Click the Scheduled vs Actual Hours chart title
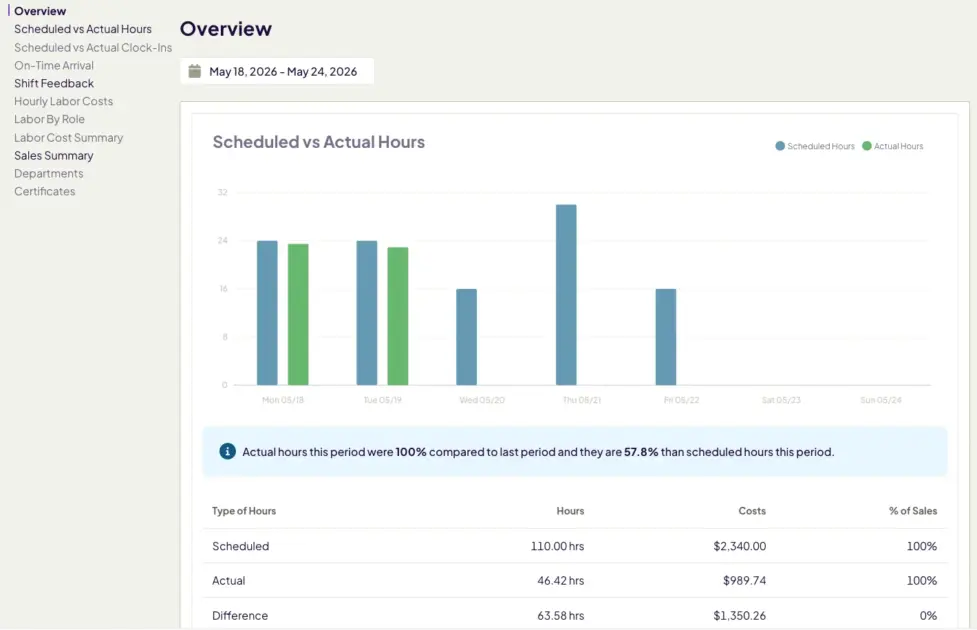 coord(318,142)
